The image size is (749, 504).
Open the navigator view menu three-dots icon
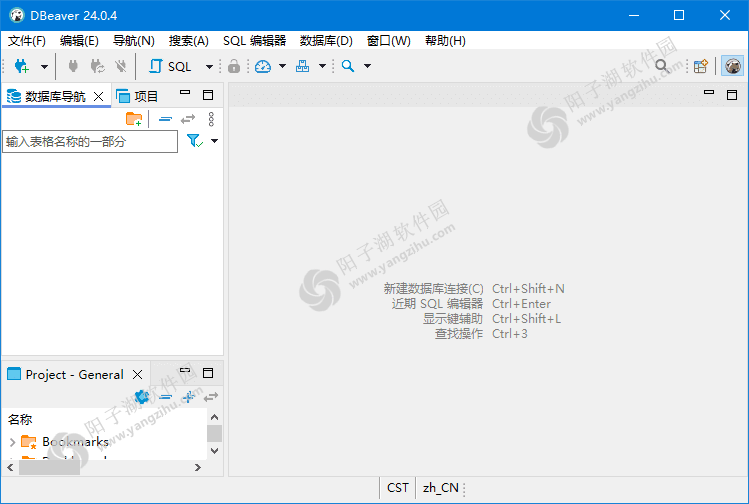pos(211,119)
